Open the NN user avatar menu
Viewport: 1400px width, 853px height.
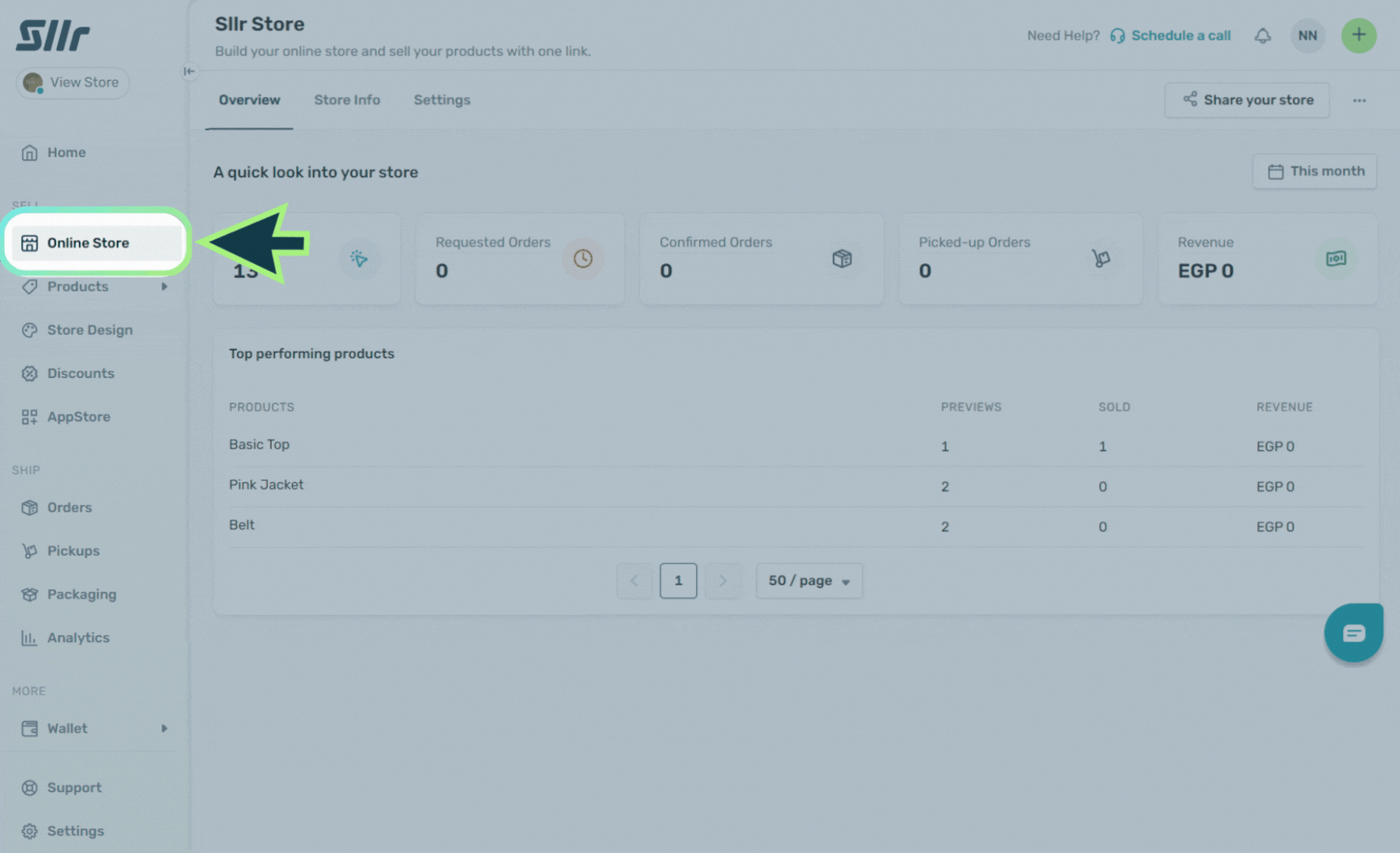1308,36
